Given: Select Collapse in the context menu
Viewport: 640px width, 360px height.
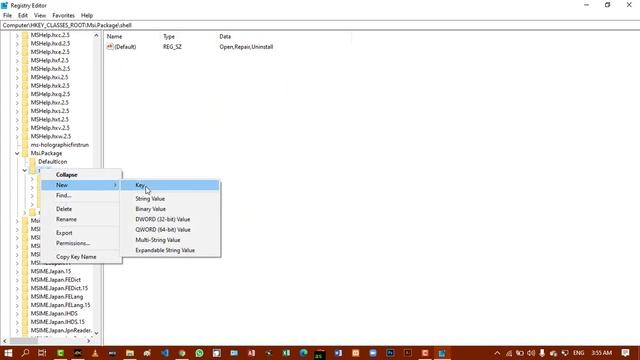Looking at the screenshot, I should (81, 175).
